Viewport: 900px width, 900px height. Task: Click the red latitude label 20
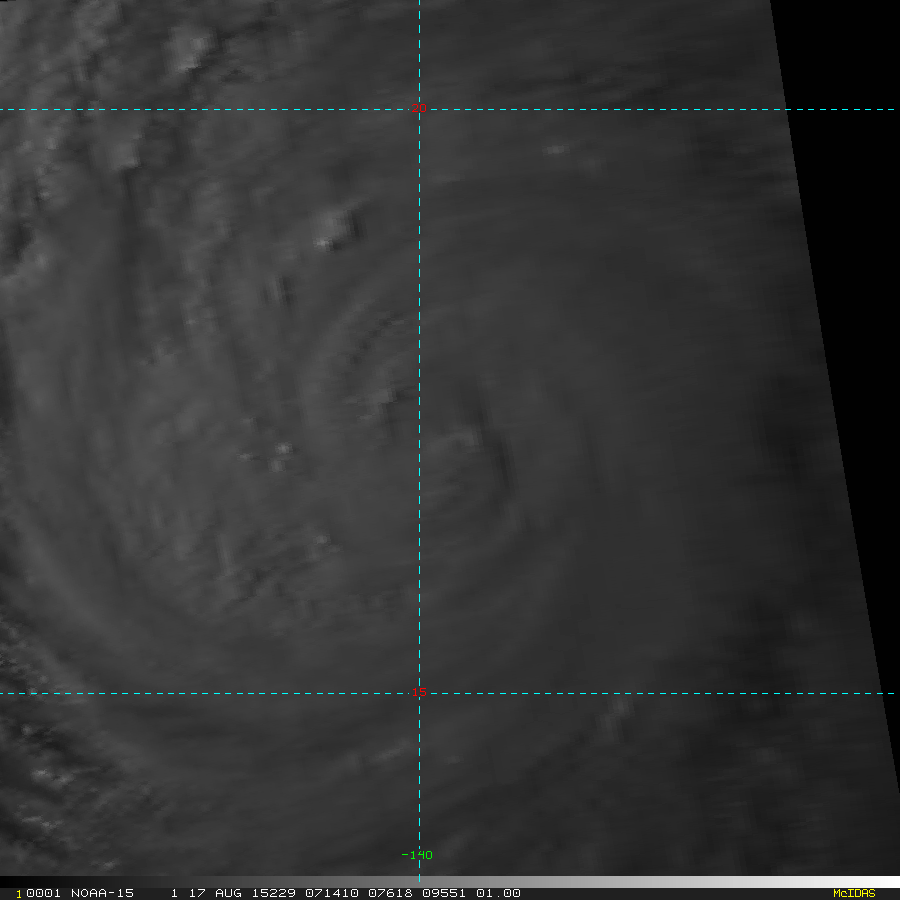[x=419, y=108]
